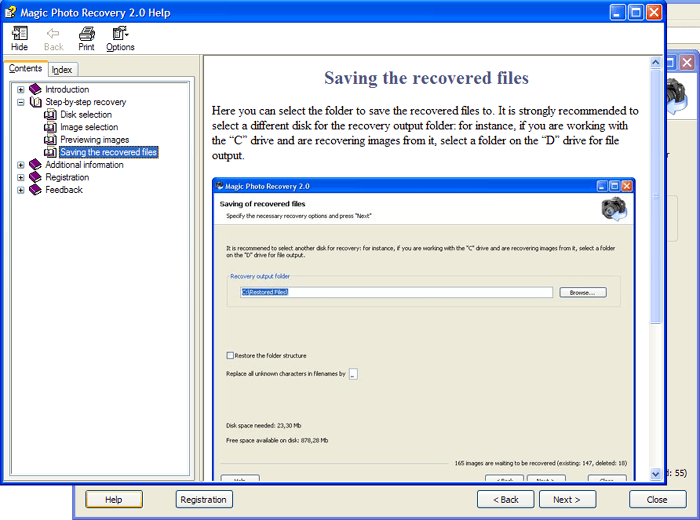Click the replace unknown characters field

coord(353,374)
